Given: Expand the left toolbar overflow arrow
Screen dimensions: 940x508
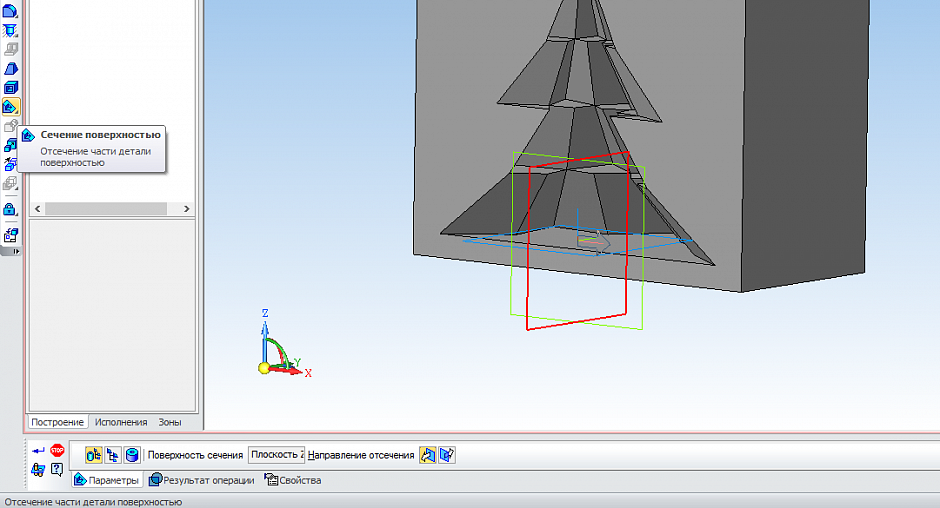Looking at the screenshot, I should tap(16, 251).
